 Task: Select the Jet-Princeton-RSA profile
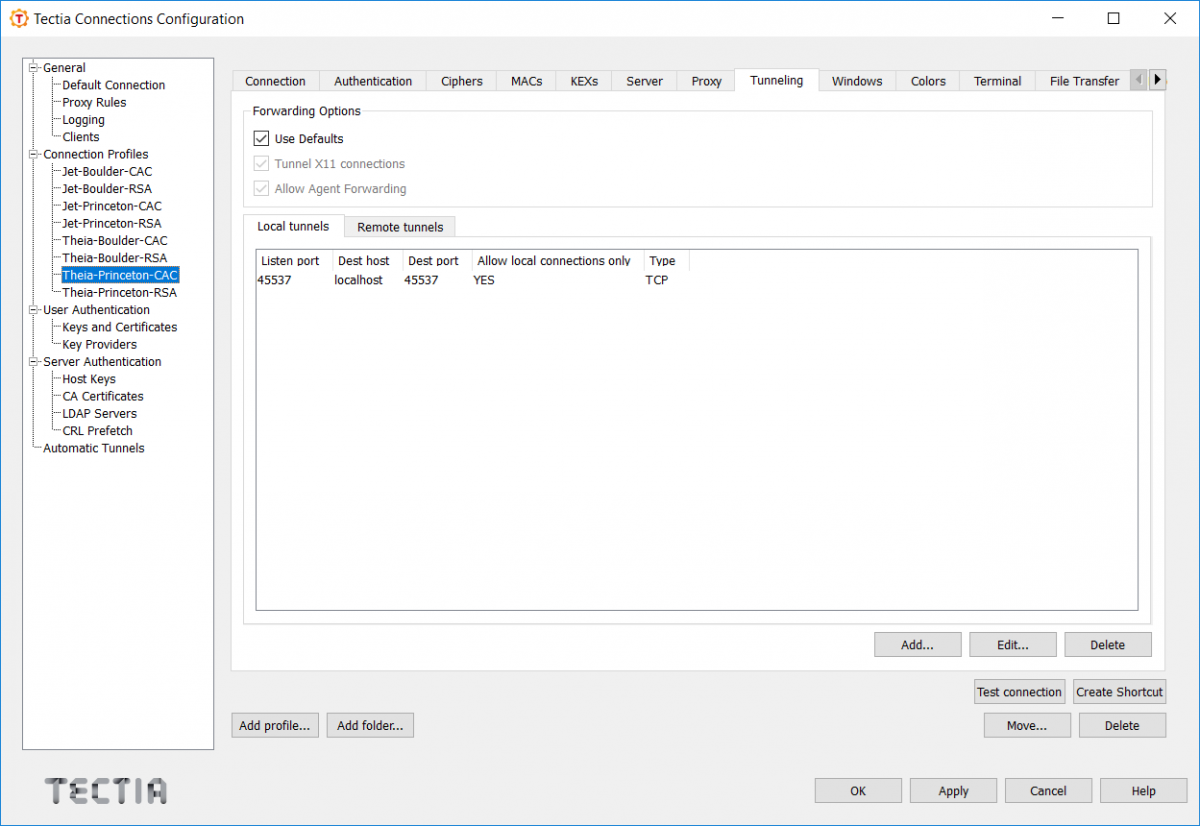coord(112,223)
